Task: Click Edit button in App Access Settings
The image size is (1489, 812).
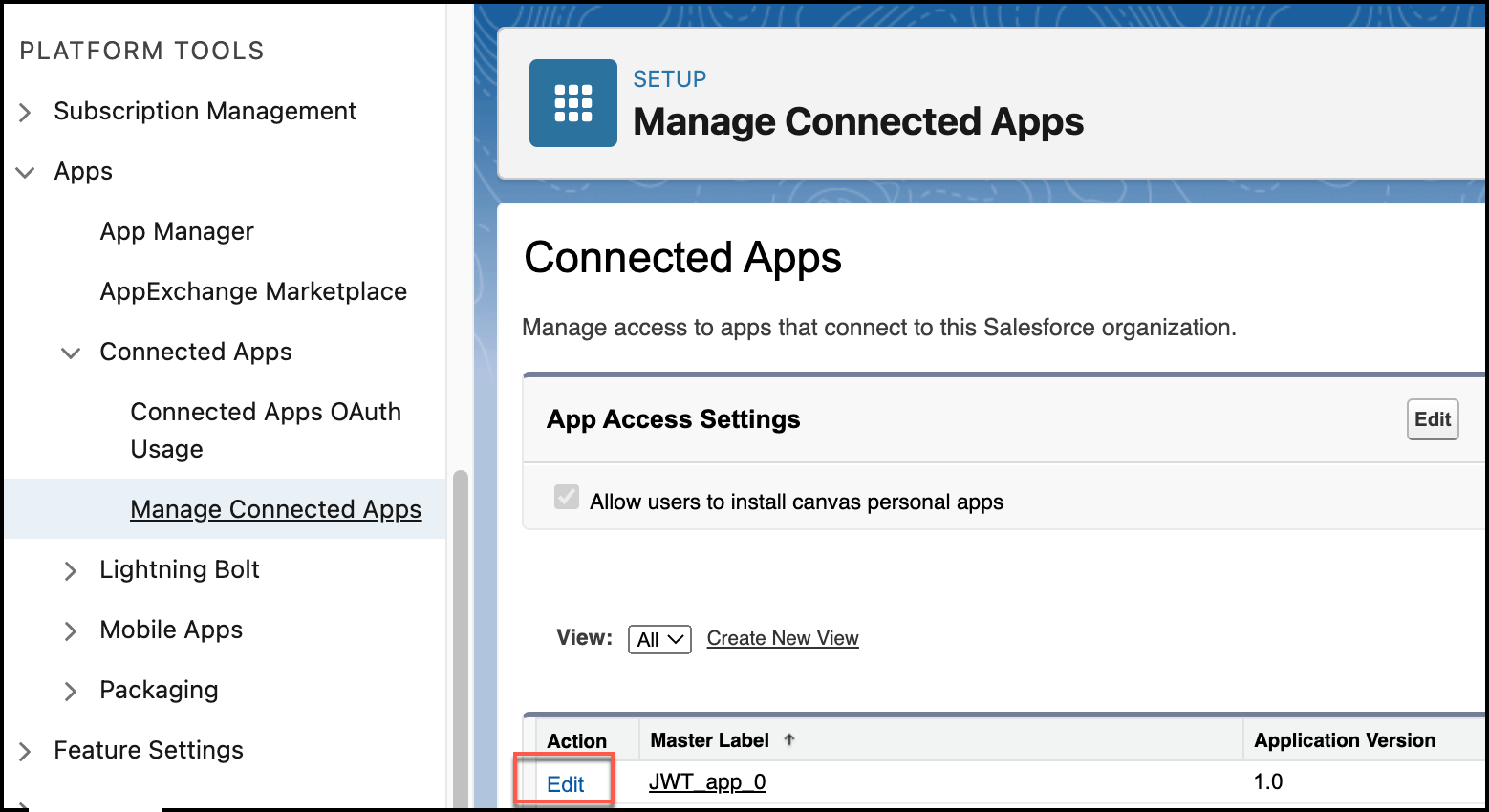Action: click(1432, 419)
